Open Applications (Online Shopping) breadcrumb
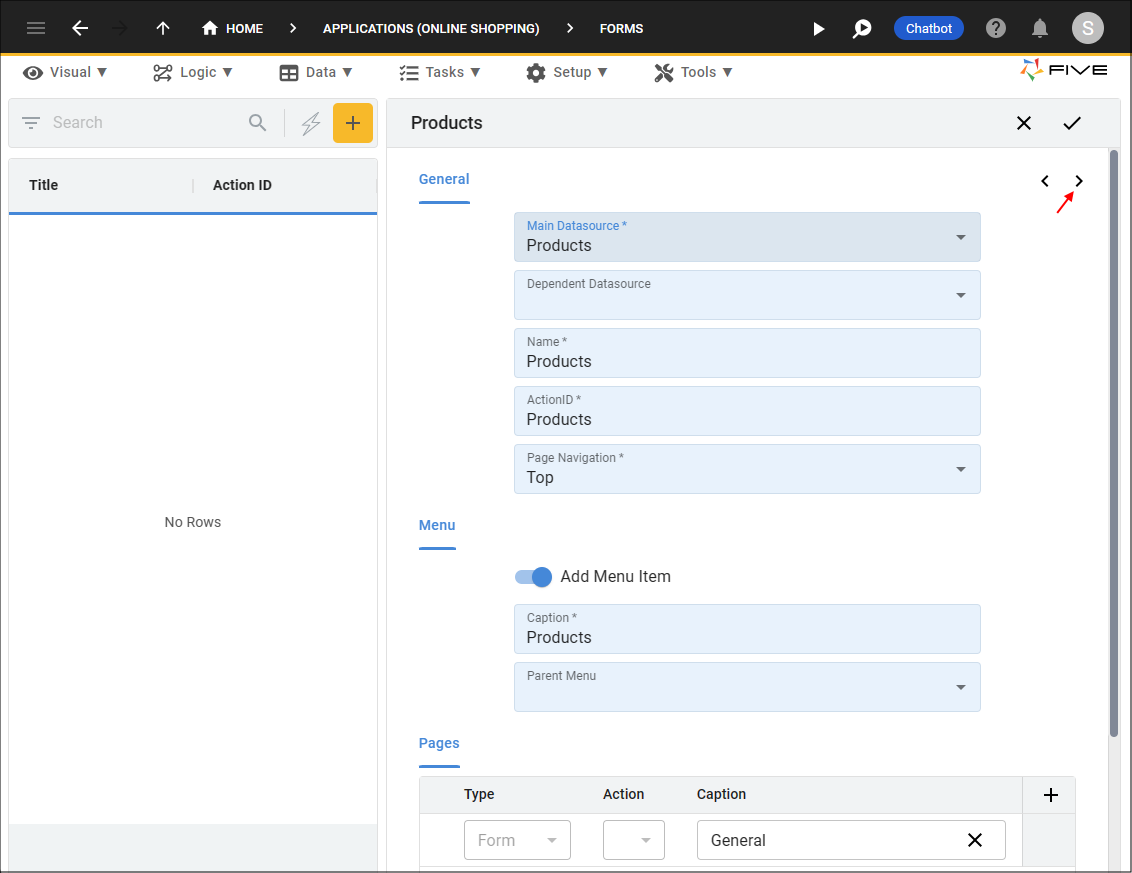 431,28
